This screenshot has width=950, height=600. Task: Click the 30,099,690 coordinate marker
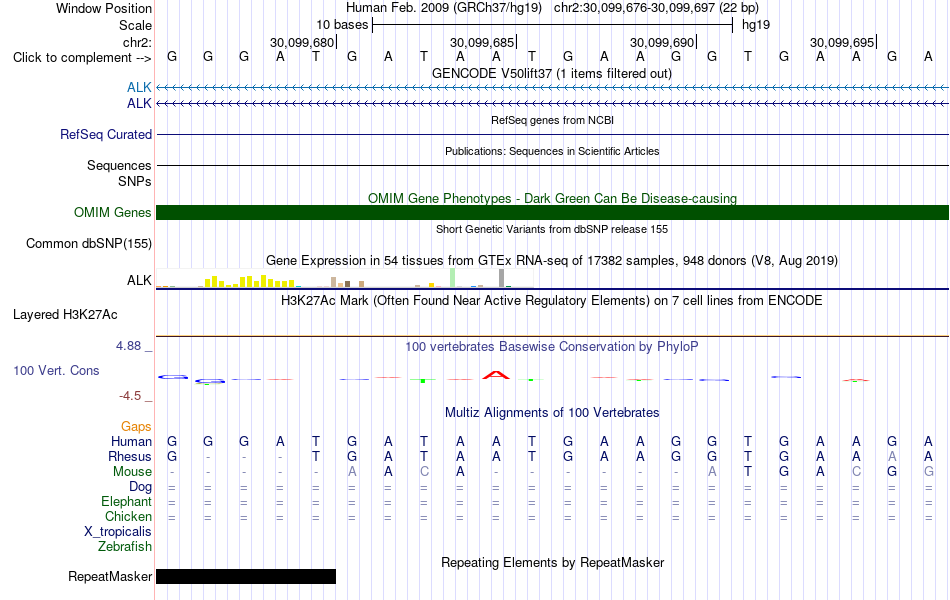click(x=662, y=42)
